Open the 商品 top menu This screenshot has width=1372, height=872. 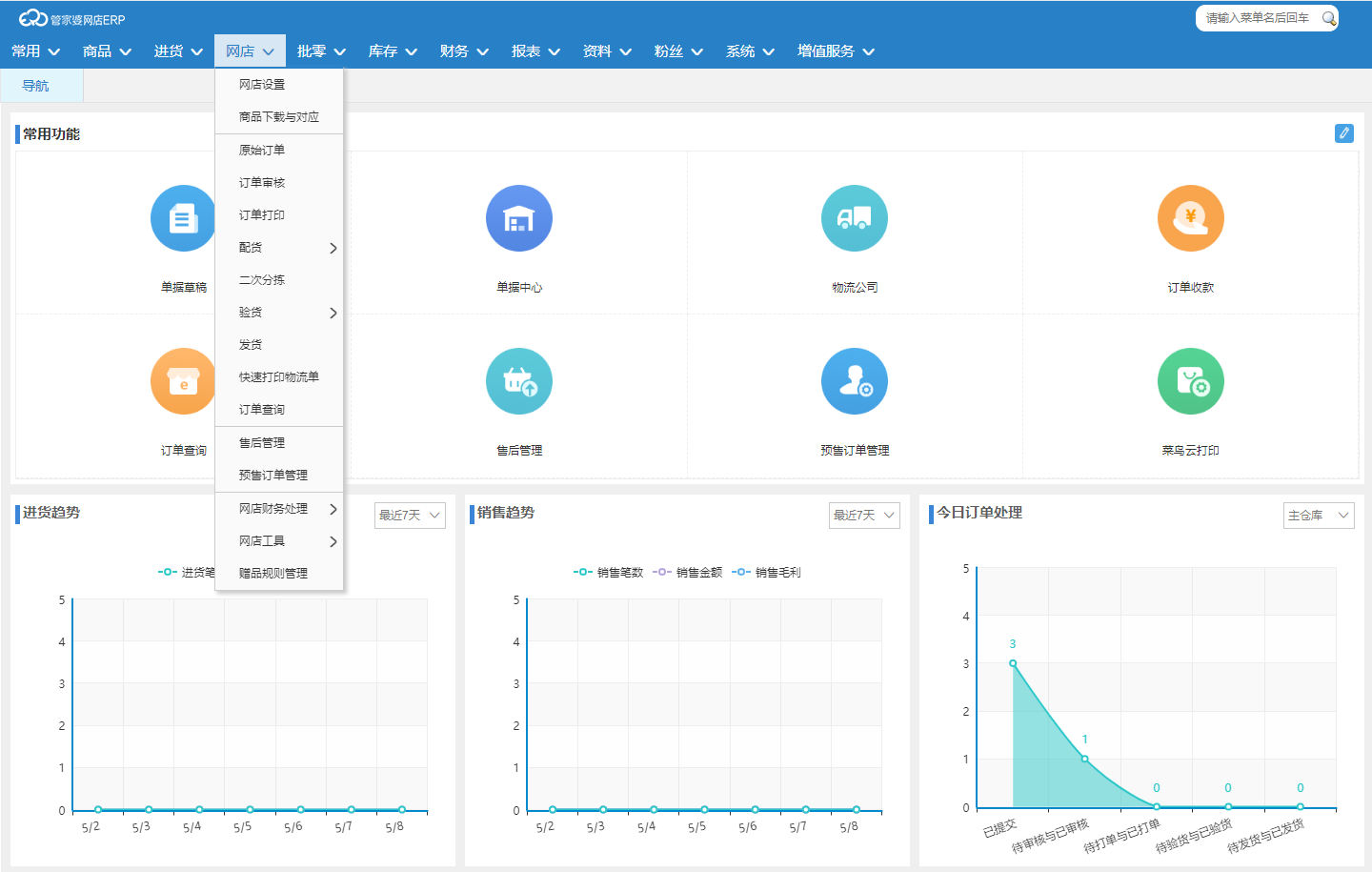point(108,51)
